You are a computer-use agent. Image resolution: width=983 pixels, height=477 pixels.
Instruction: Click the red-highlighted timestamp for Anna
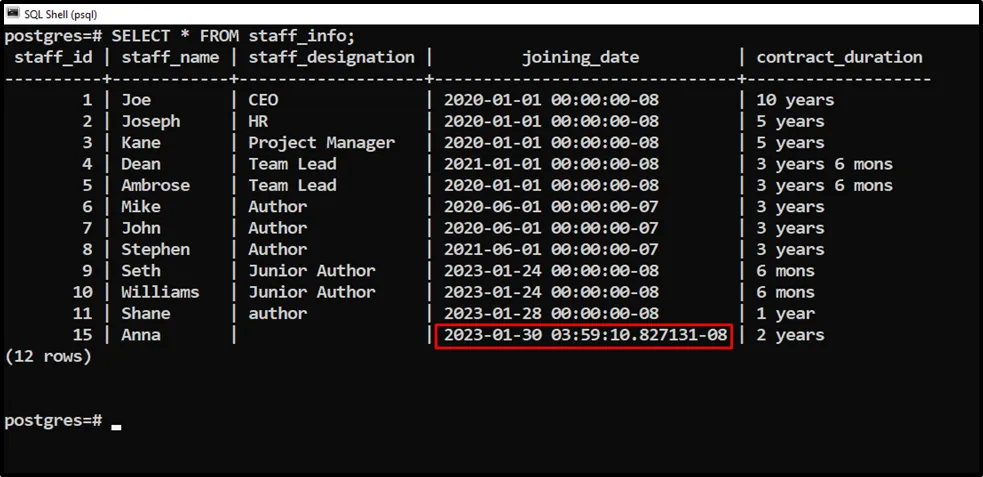(x=585, y=335)
